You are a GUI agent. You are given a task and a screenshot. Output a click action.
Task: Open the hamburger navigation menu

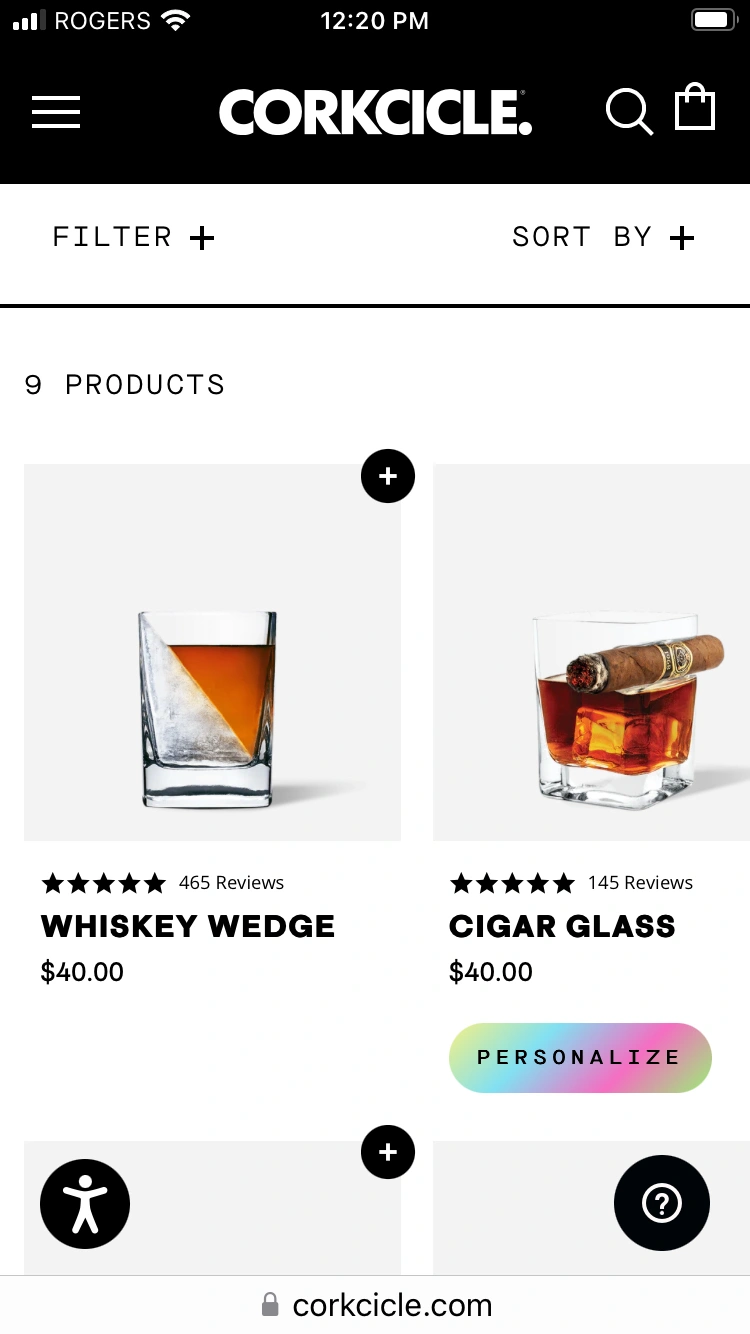tap(56, 111)
